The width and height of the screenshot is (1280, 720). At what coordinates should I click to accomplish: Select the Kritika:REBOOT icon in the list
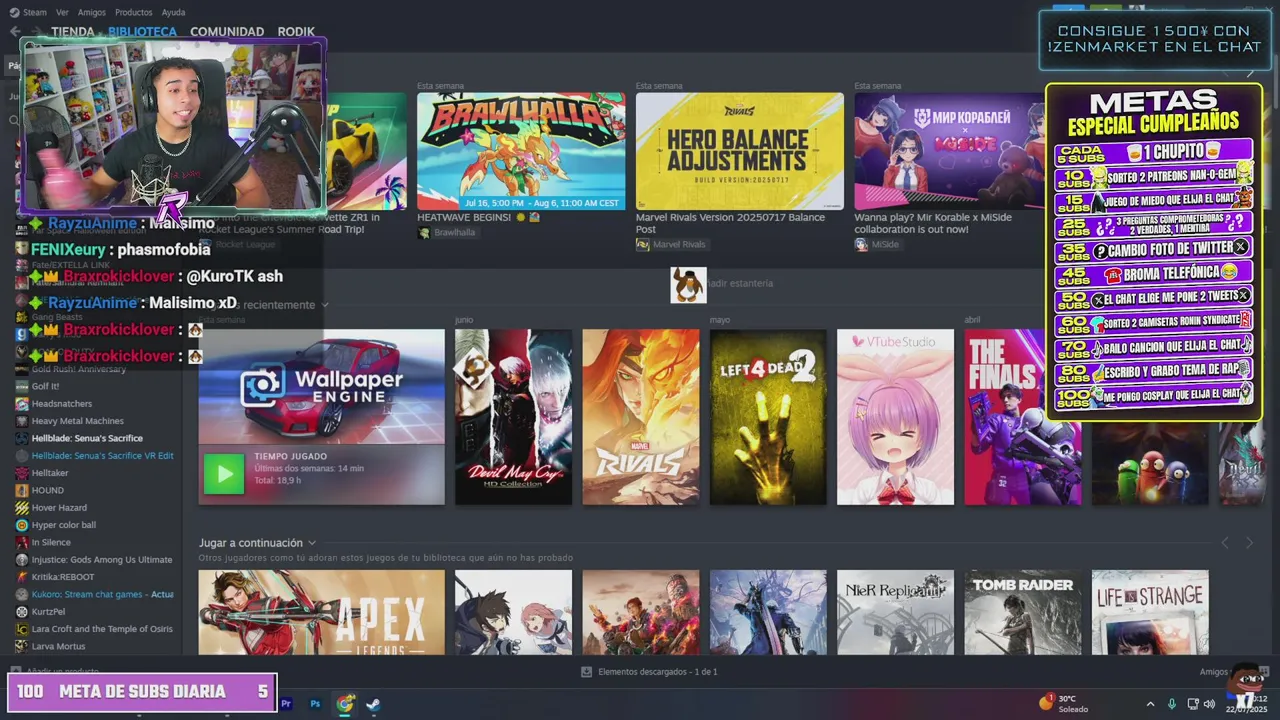tap(22, 577)
